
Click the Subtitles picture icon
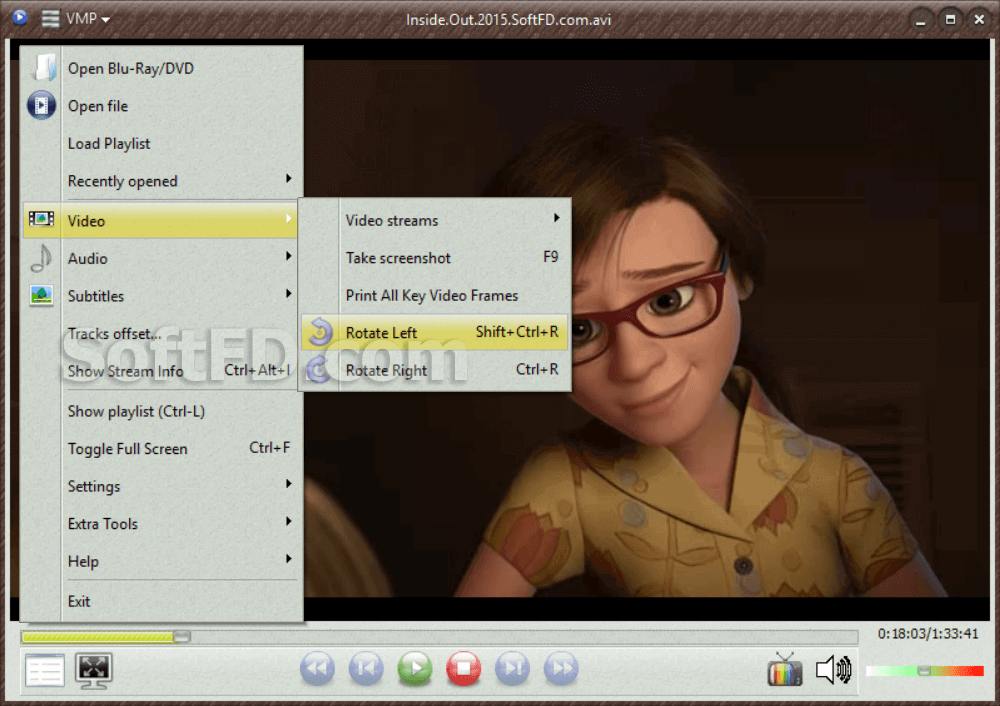(x=41, y=295)
